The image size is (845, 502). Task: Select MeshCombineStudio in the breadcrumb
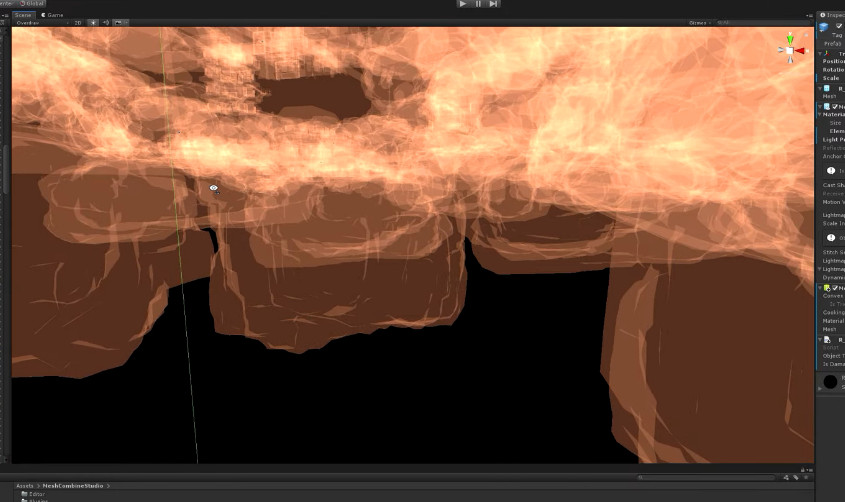73,486
